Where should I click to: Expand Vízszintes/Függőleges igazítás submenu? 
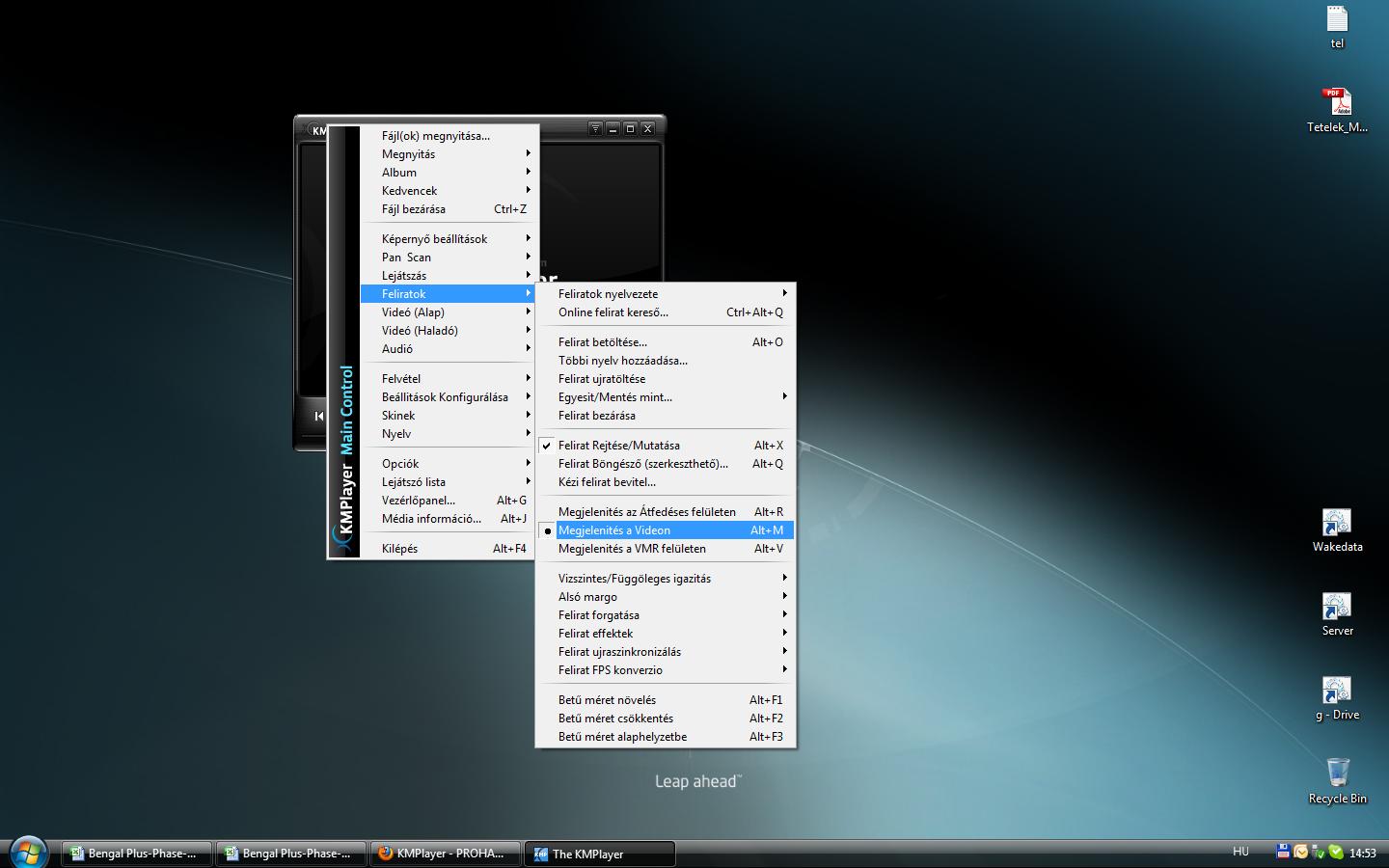(x=666, y=579)
